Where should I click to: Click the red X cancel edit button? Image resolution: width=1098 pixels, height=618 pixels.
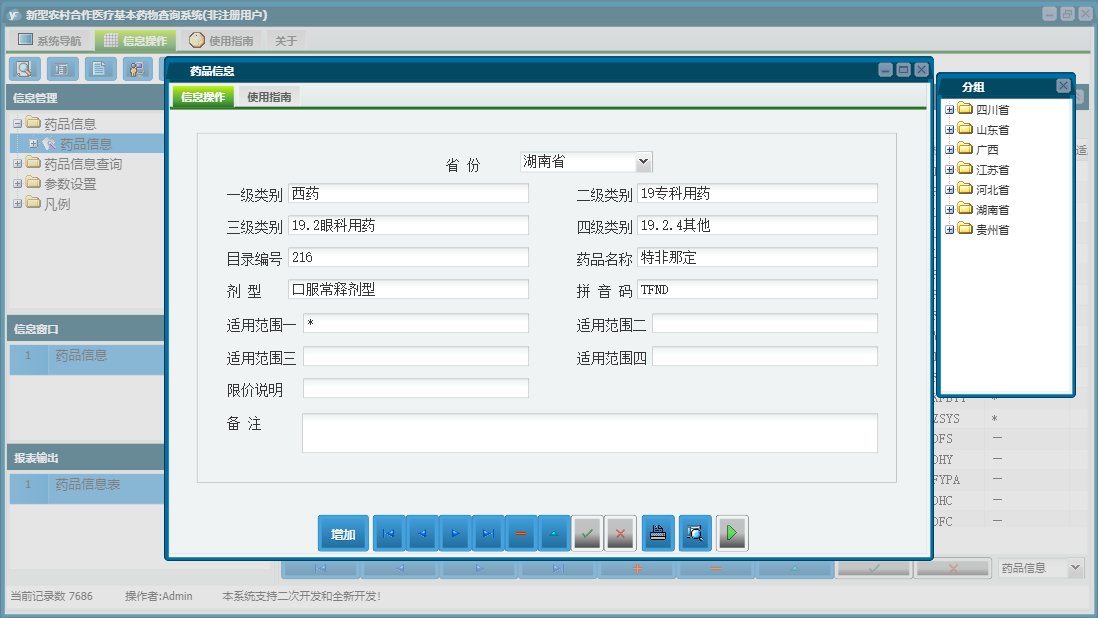[x=620, y=533]
